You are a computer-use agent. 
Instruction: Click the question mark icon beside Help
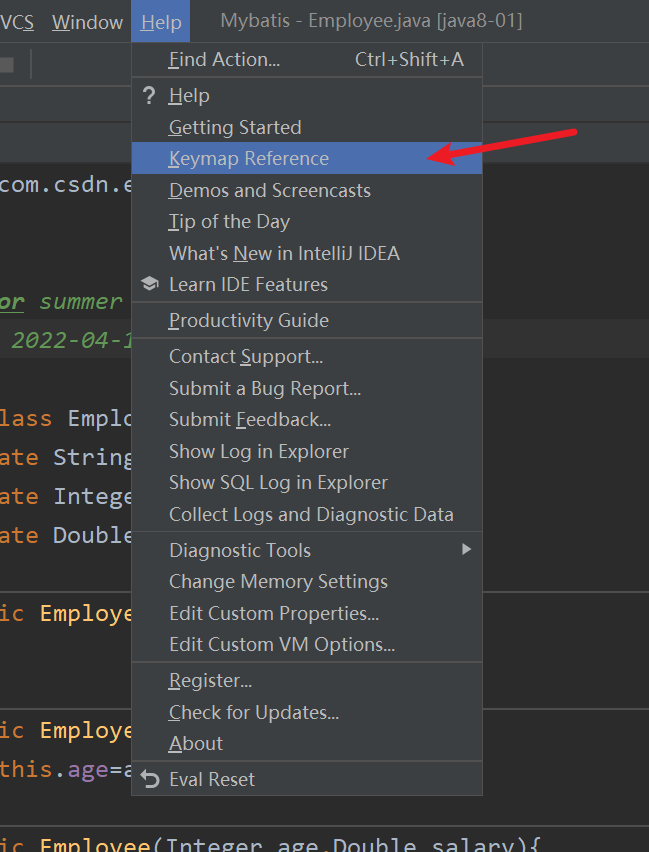coord(148,95)
